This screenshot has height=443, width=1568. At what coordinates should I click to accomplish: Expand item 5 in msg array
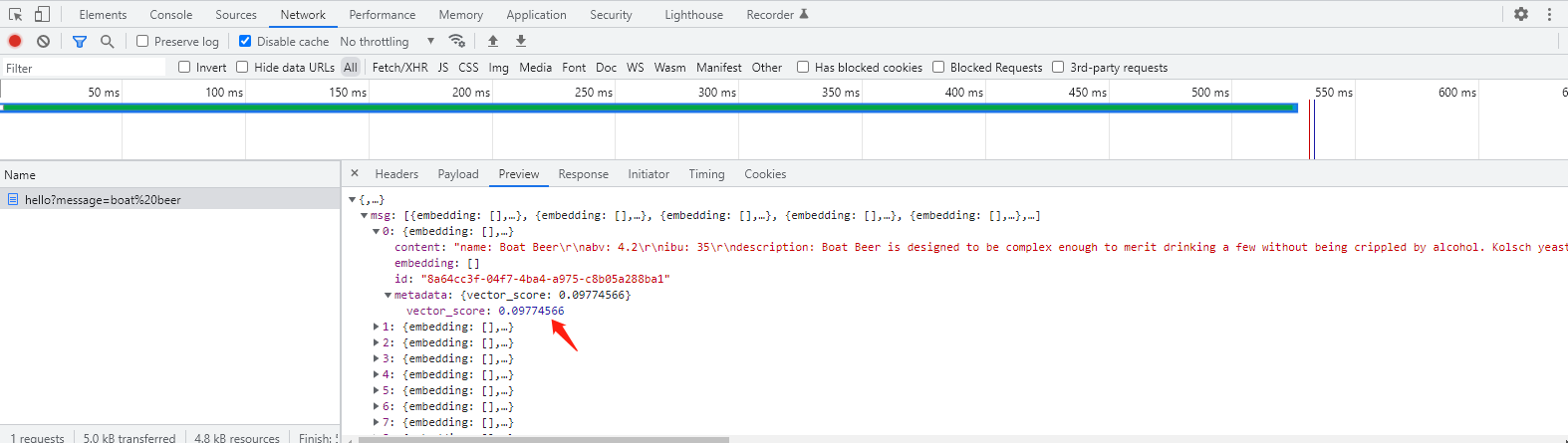click(376, 390)
